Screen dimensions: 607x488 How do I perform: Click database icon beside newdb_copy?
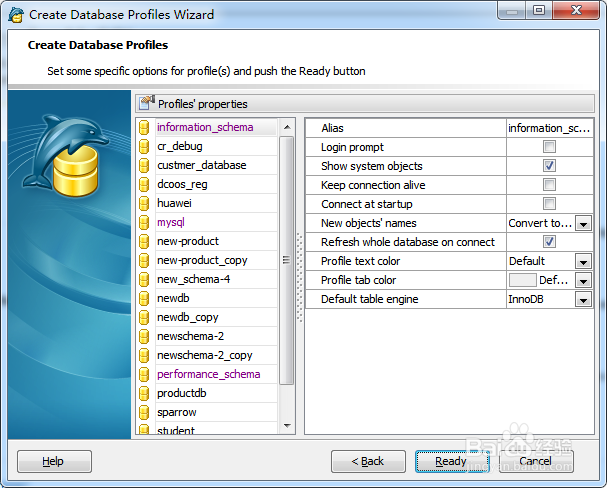(x=144, y=317)
